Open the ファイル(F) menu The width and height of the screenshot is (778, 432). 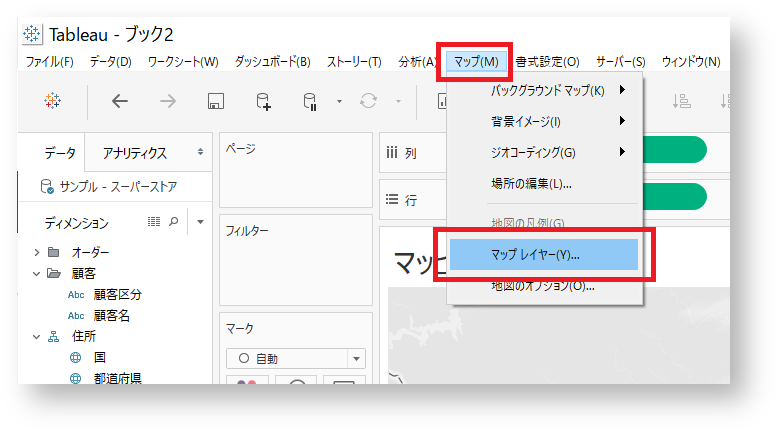[50, 62]
